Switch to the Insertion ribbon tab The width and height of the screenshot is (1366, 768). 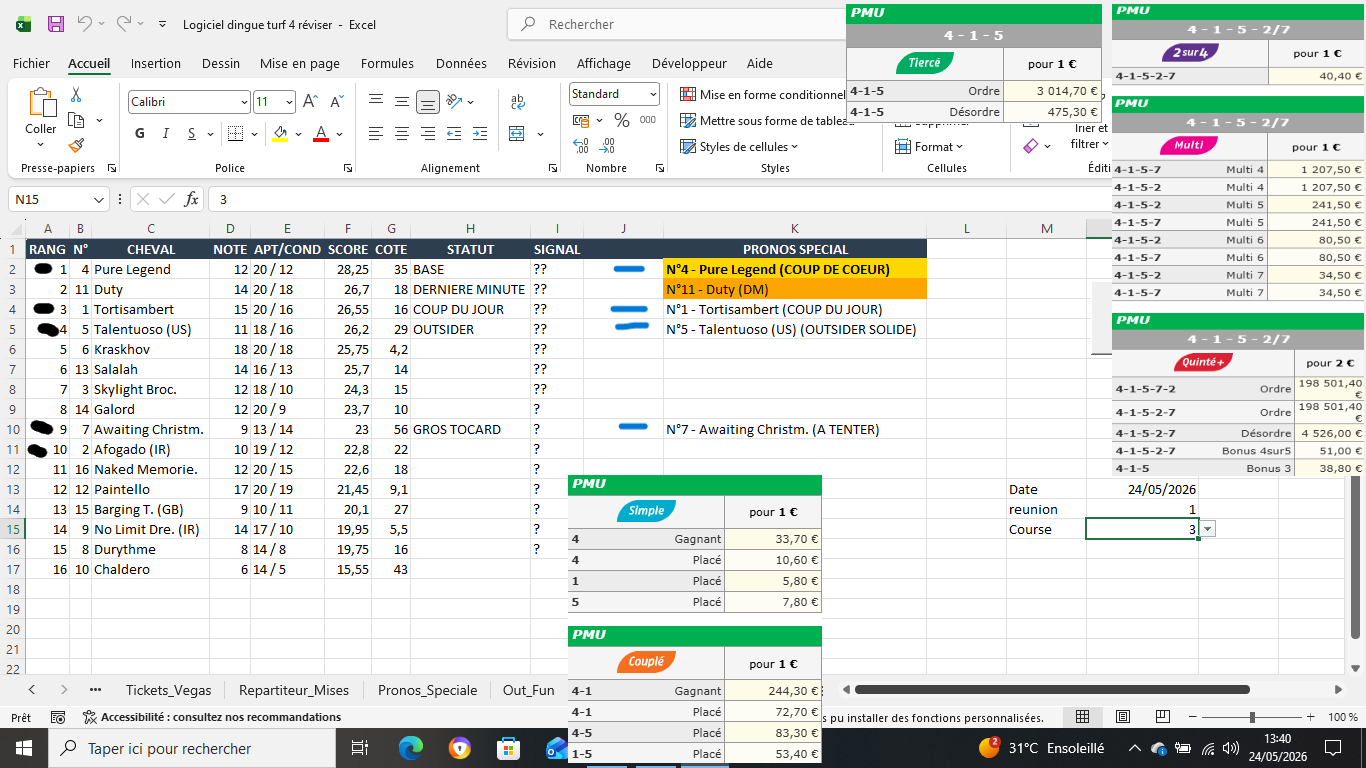(156, 63)
